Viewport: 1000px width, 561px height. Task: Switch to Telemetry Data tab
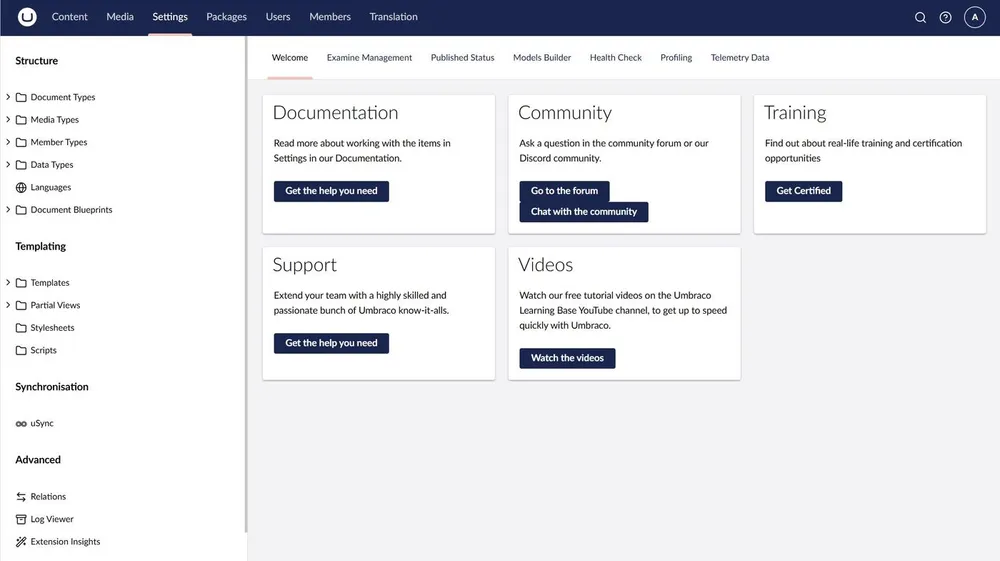coord(740,57)
